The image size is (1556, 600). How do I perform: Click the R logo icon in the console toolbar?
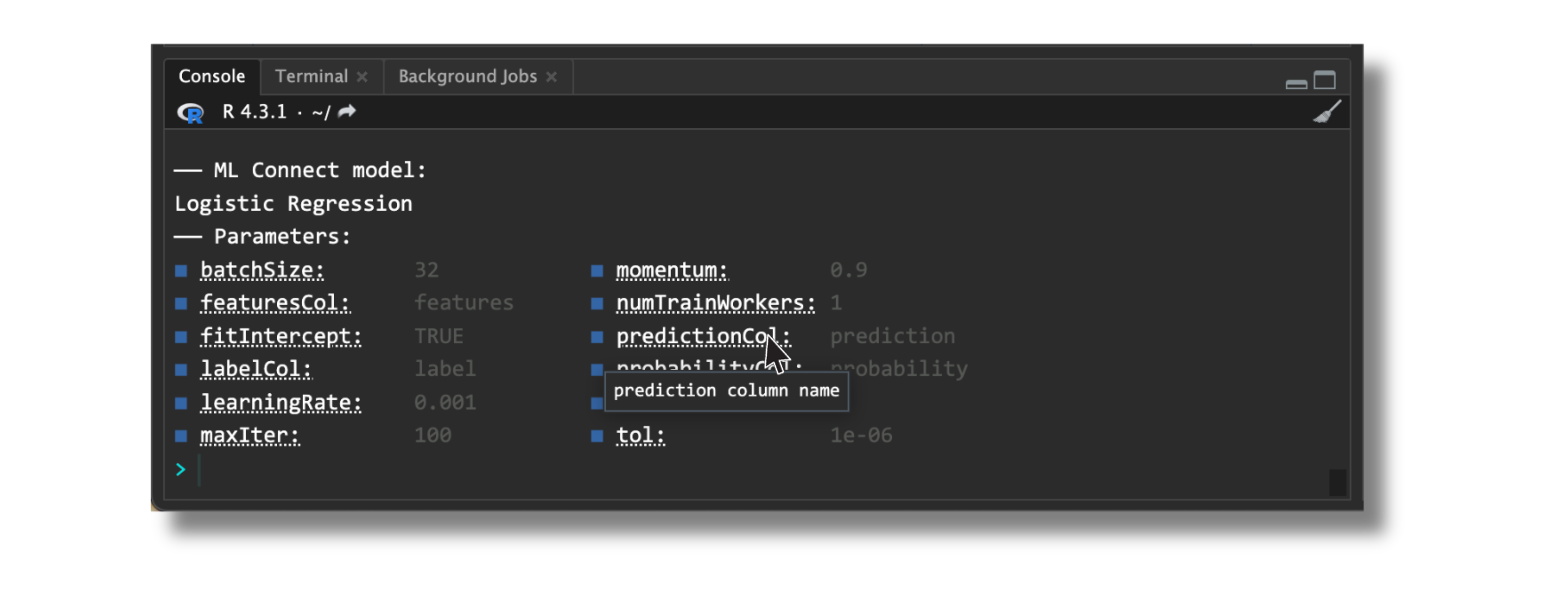pyautogui.click(x=190, y=111)
